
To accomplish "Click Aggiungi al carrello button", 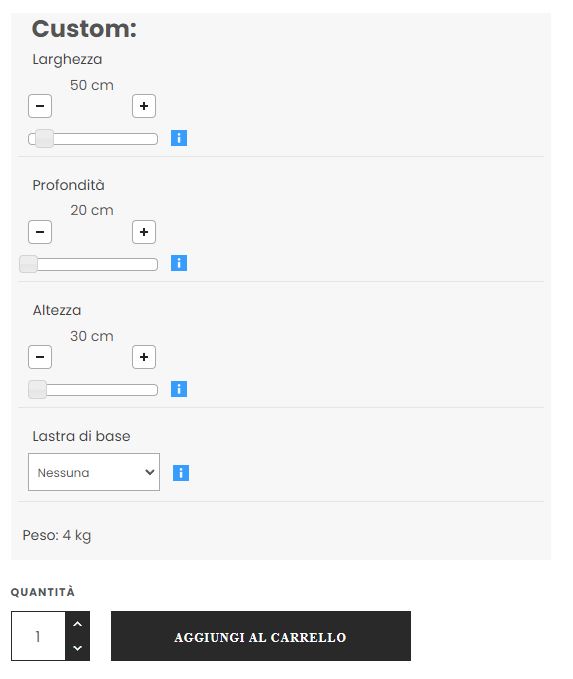I will (261, 636).
